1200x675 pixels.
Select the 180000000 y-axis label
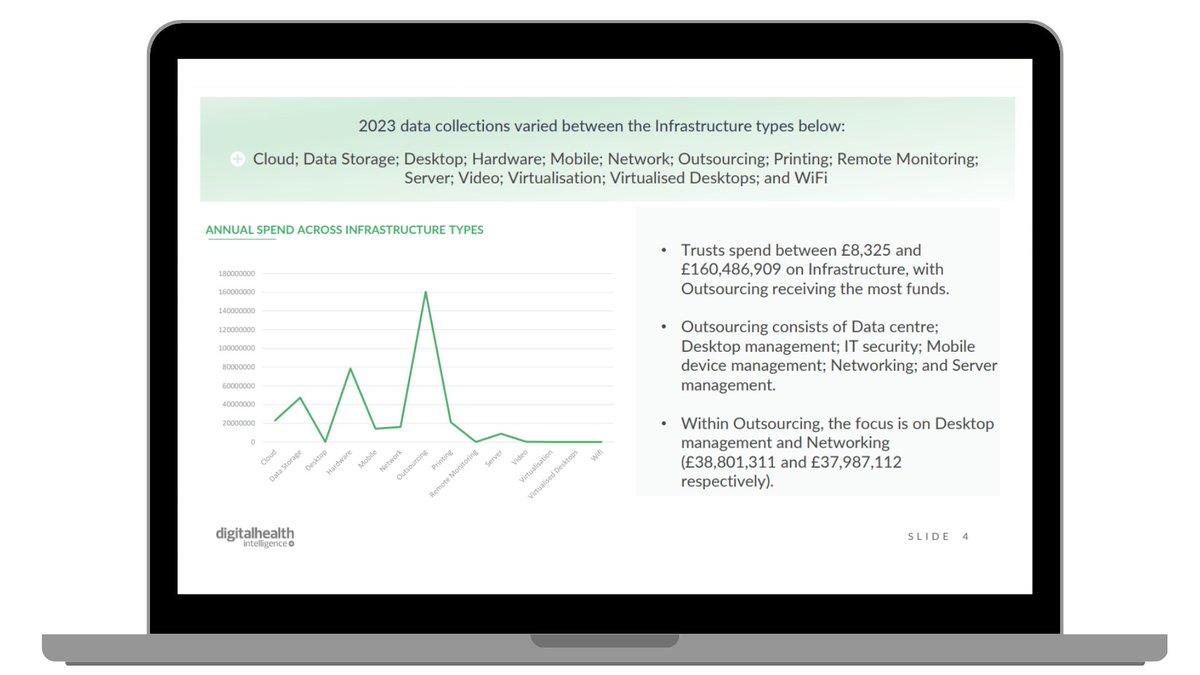[236, 273]
